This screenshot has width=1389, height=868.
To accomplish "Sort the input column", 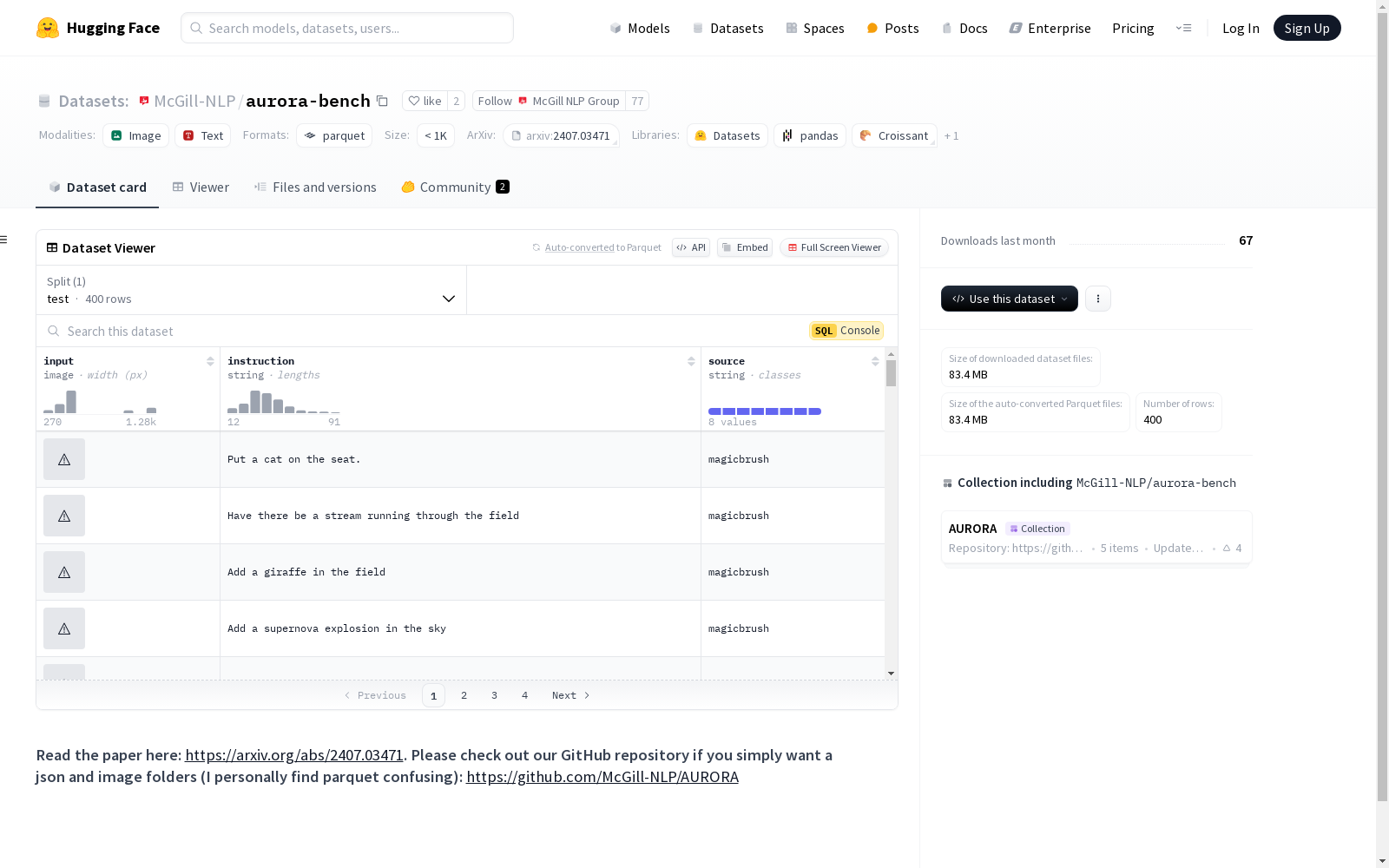I will (210, 361).
